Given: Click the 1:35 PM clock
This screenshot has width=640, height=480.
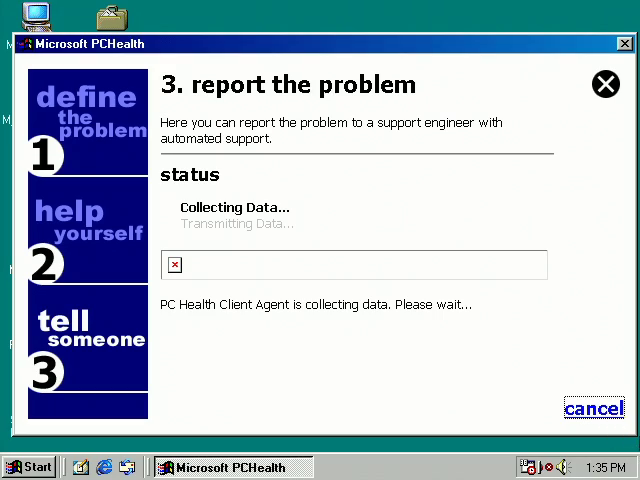Looking at the screenshot, I should [x=606, y=467].
